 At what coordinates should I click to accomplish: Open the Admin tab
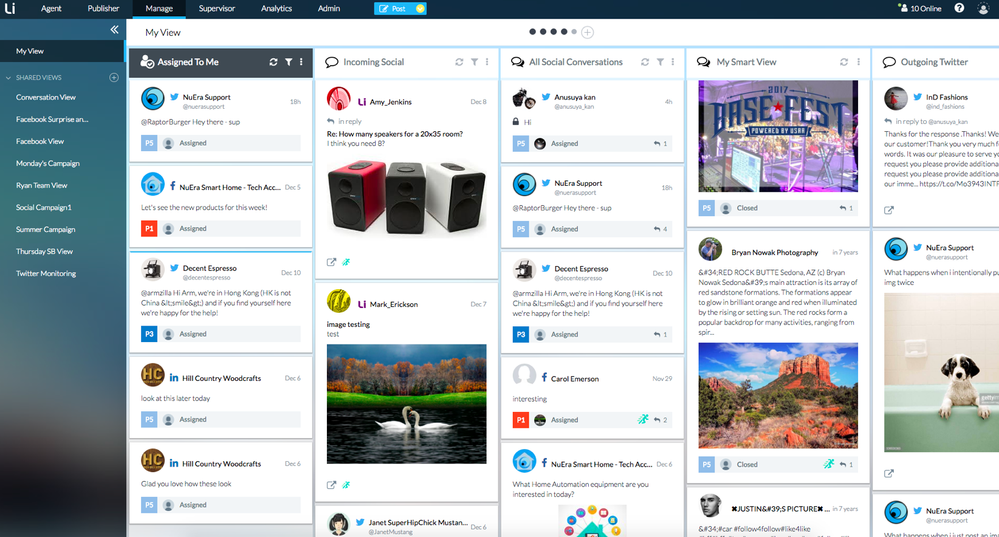click(x=329, y=8)
